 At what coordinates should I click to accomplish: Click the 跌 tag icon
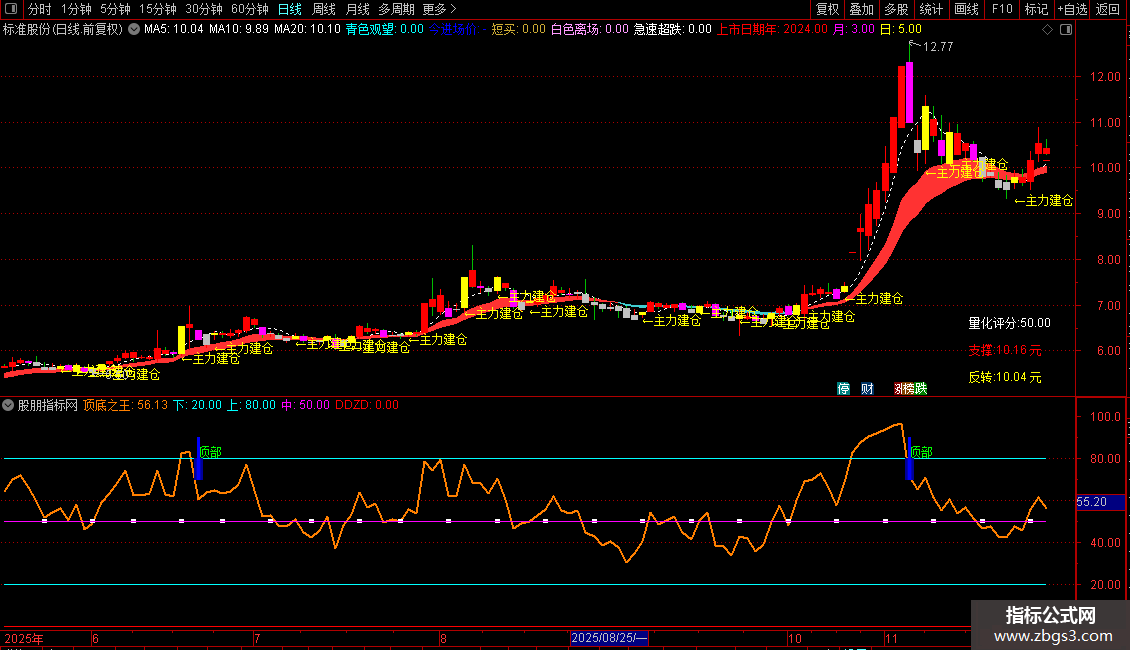pyautogui.click(x=921, y=388)
